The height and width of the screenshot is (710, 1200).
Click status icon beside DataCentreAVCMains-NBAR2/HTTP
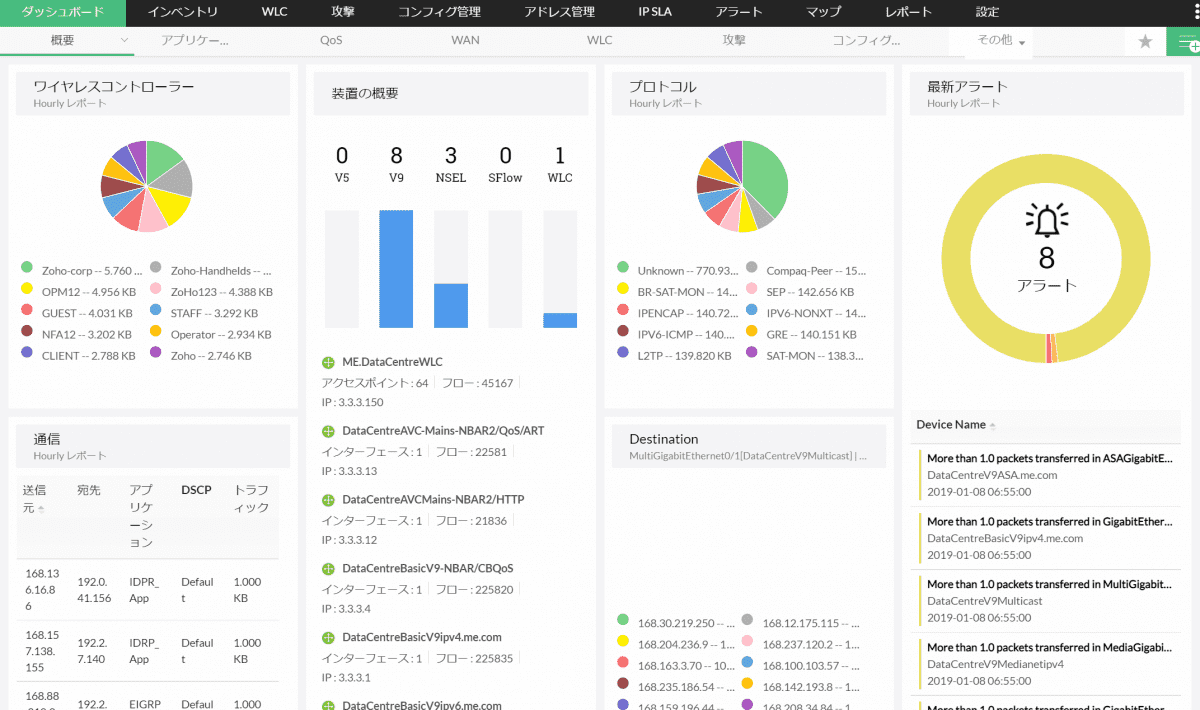pos(328,500)
